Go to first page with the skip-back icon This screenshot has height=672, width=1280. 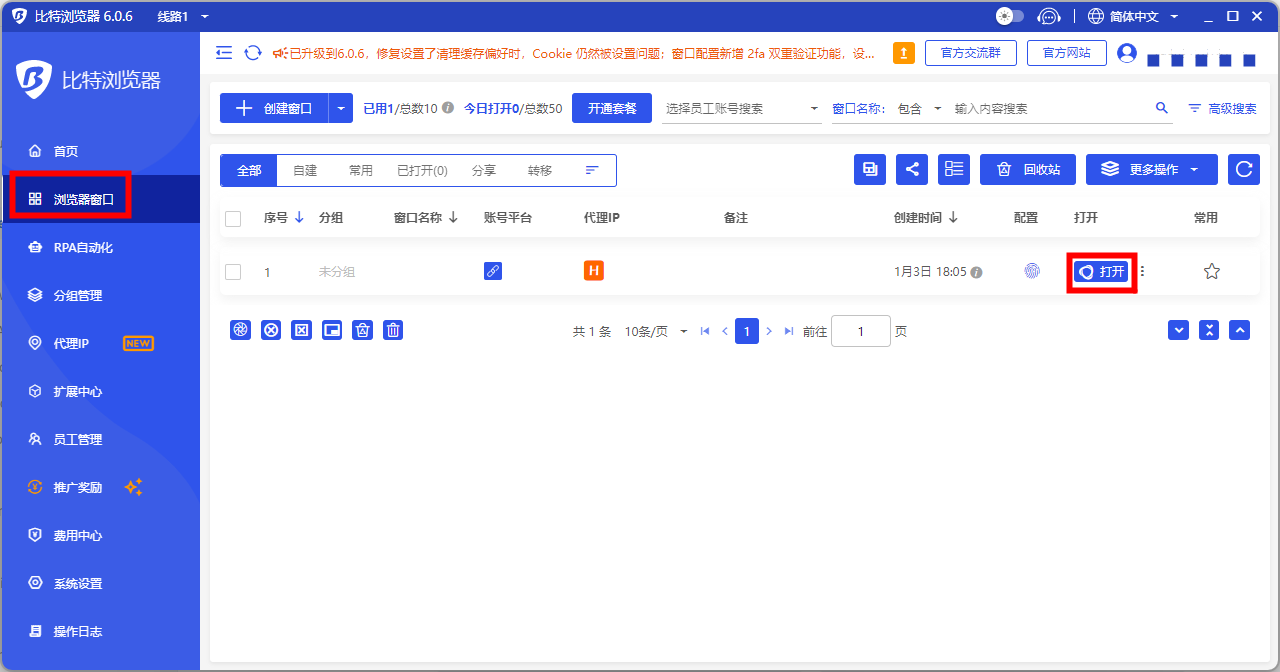705,331
